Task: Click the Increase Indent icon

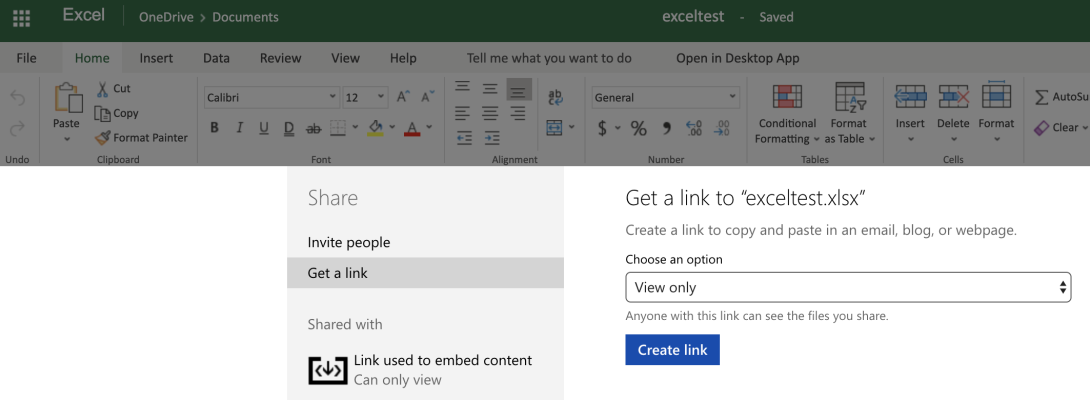Action: pos(491,138)
